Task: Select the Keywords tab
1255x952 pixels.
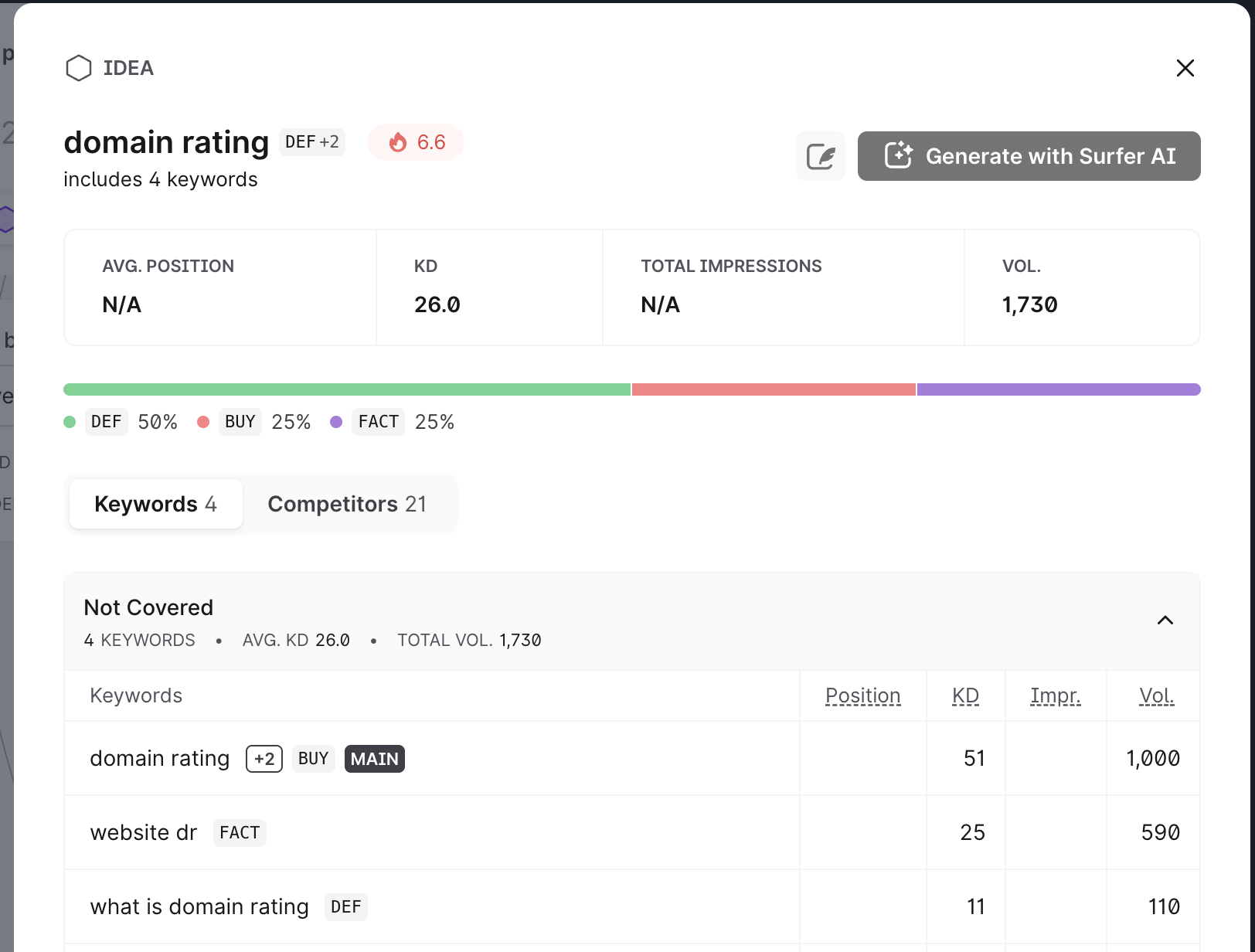Action: 155,504
